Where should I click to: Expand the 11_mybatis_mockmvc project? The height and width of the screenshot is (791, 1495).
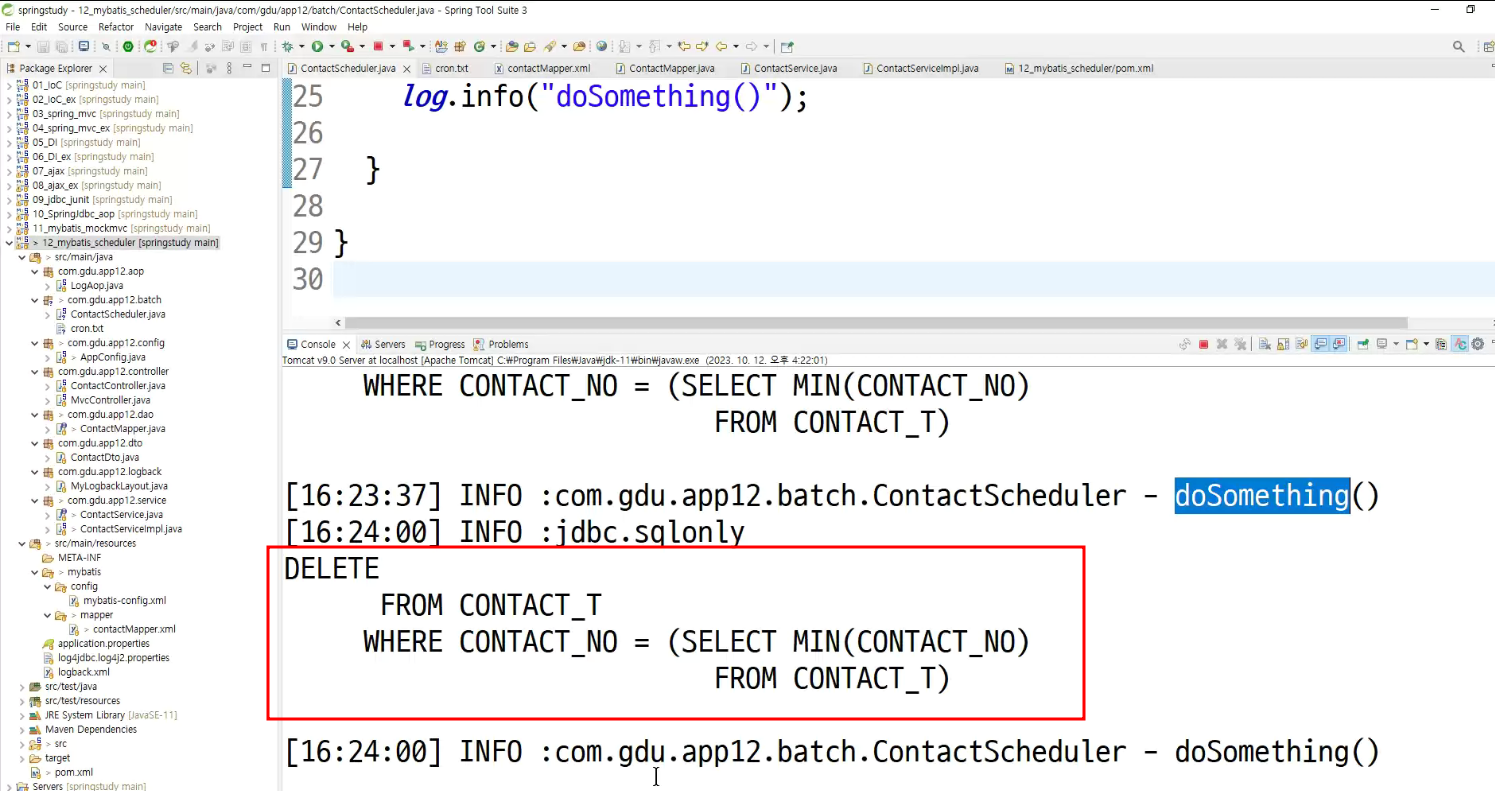click(10, 228)
